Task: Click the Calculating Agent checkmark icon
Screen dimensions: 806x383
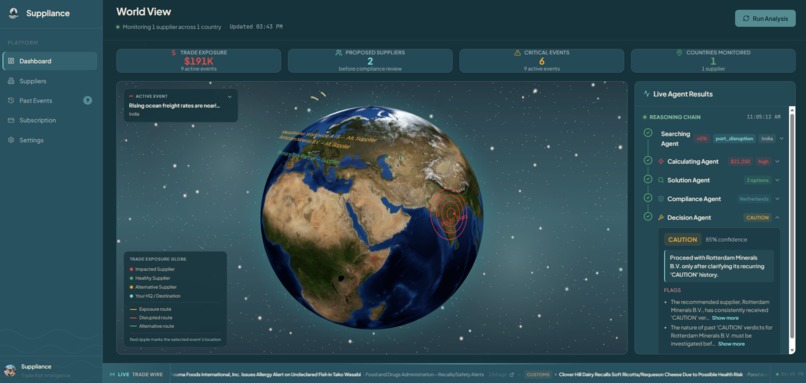Action: tap(648, 161)
